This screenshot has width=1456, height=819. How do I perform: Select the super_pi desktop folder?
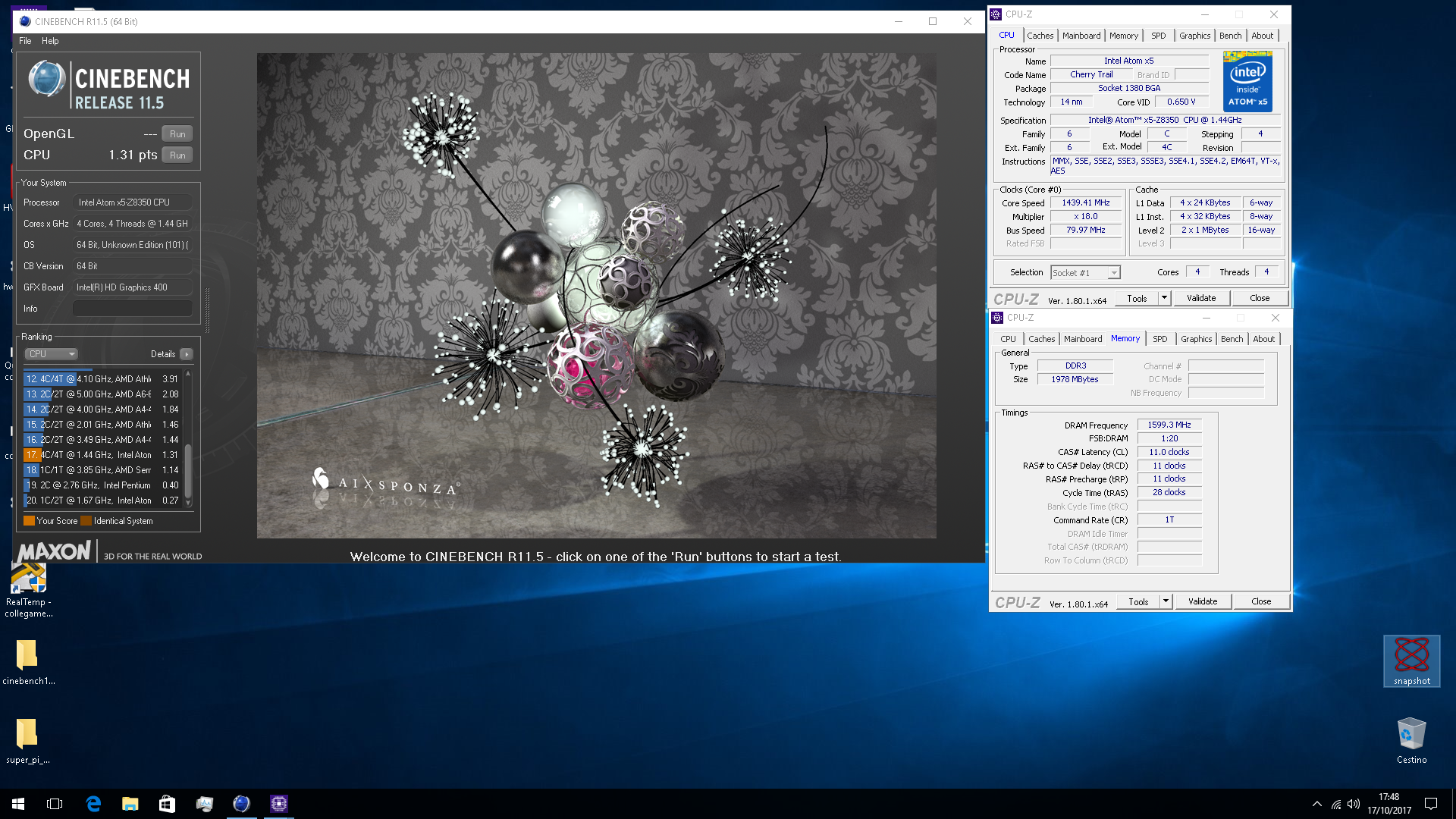pos(28,740)
